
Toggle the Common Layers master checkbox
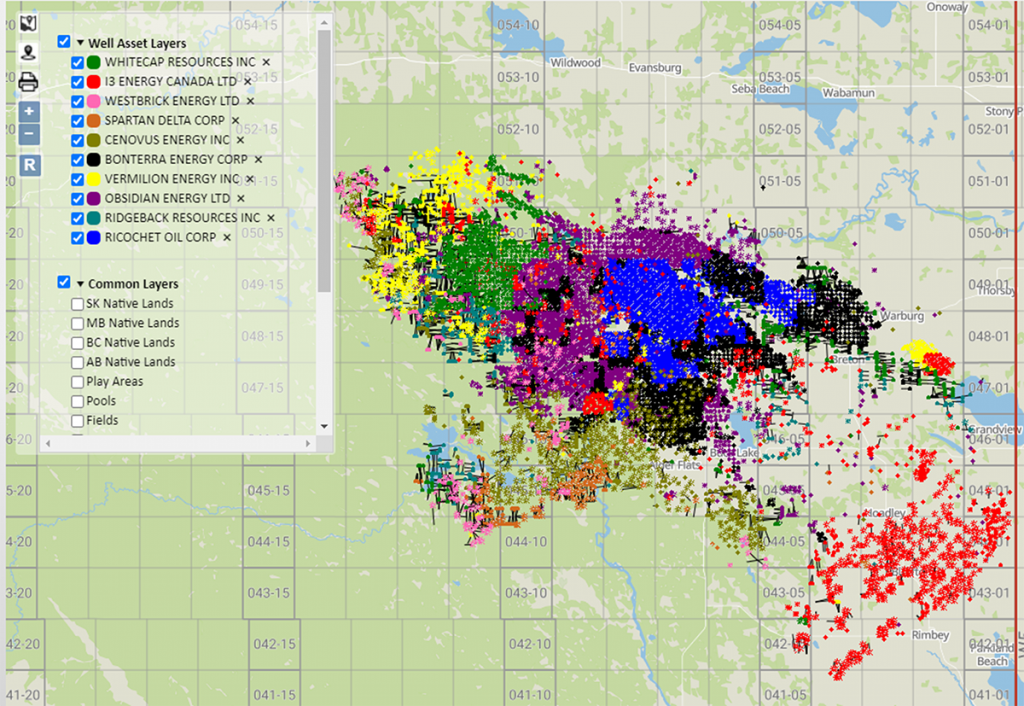coord(64,282)
